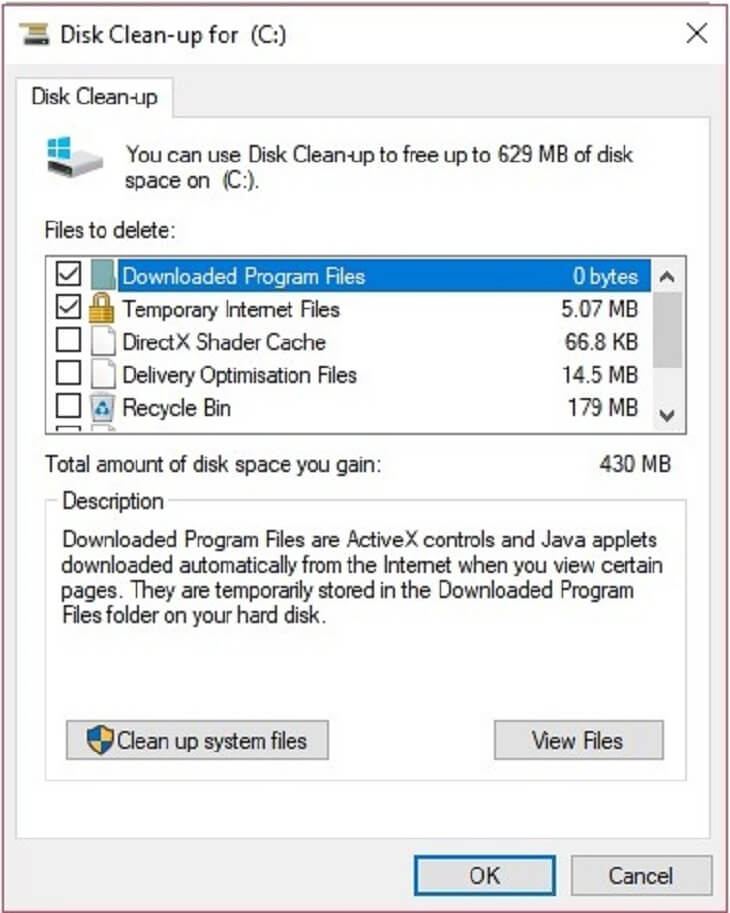Click the DirectX Shader Cache file icon
The height and width of the screenshot is (913, 730).
coord(102,342)
